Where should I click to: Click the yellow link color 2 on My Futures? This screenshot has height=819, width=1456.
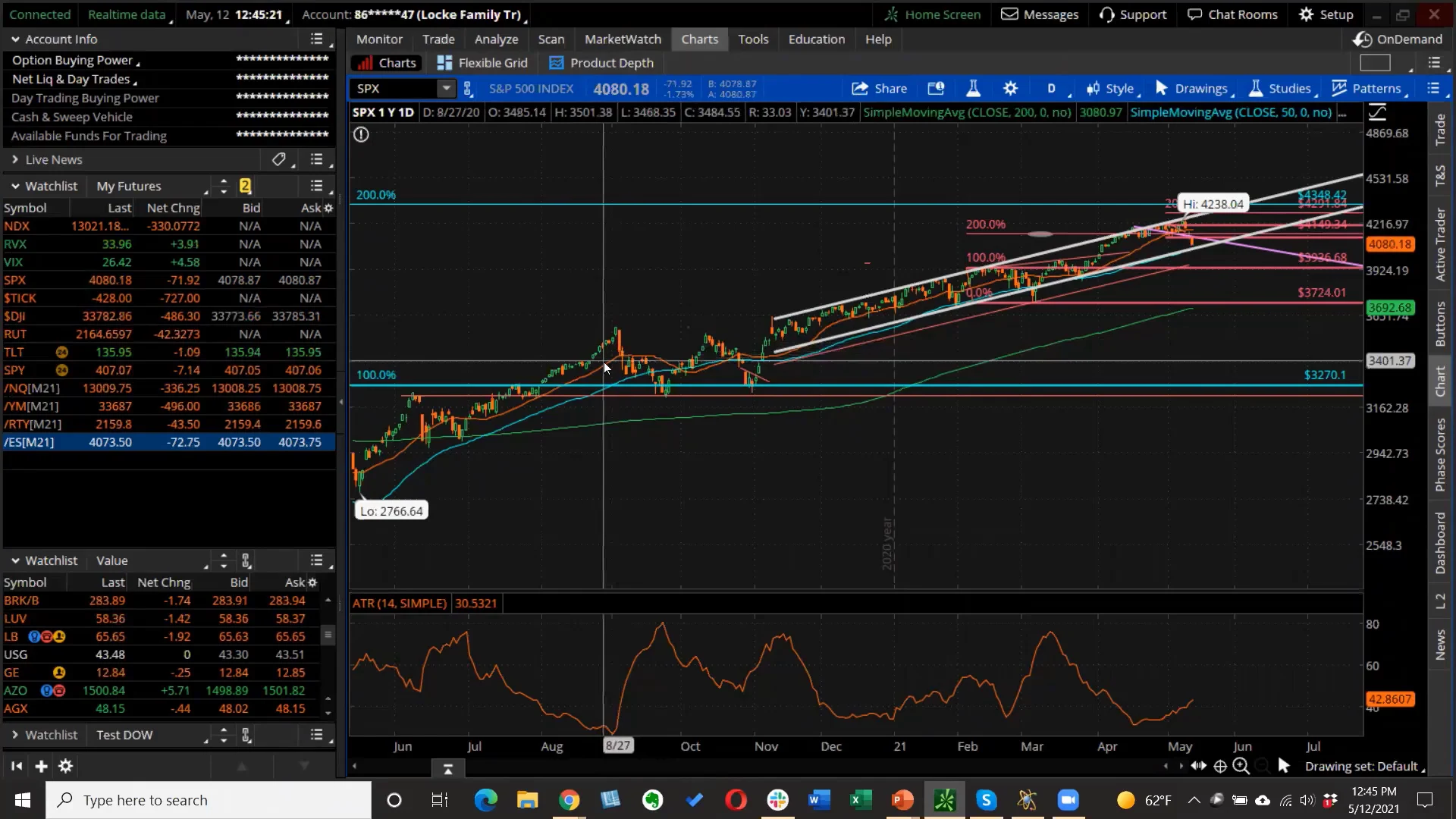[245, 187]
